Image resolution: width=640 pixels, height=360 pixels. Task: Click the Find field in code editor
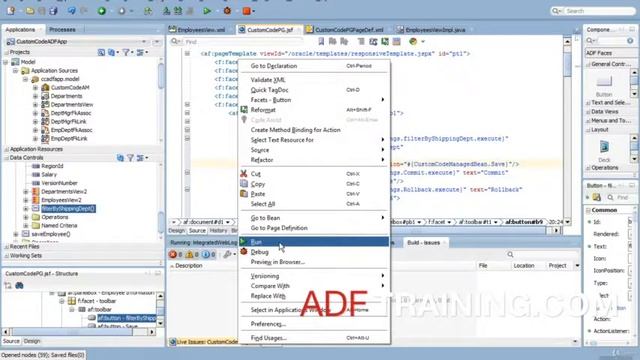tap(243, 42)
